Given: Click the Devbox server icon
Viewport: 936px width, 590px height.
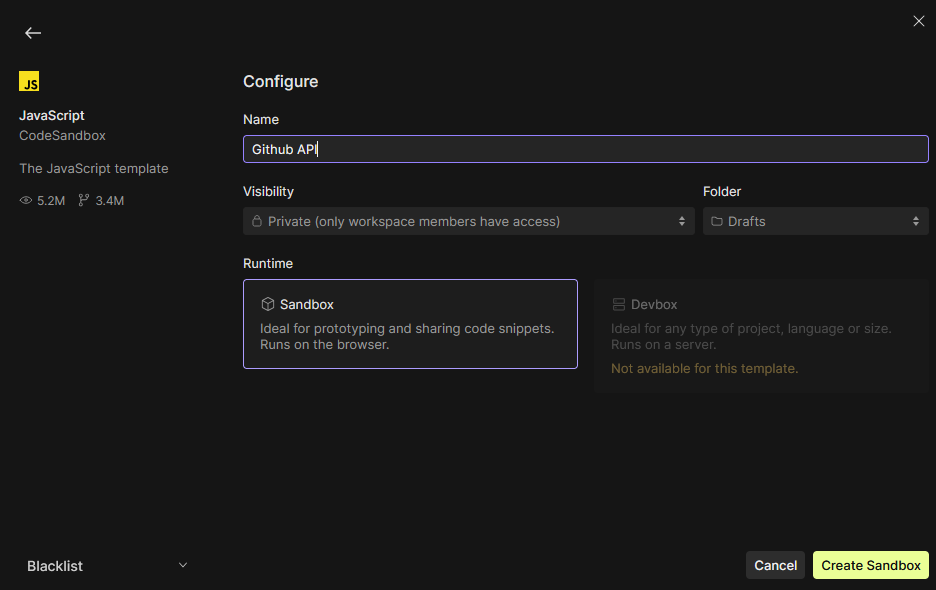Looking at the screenshot, I should (618, 304).
